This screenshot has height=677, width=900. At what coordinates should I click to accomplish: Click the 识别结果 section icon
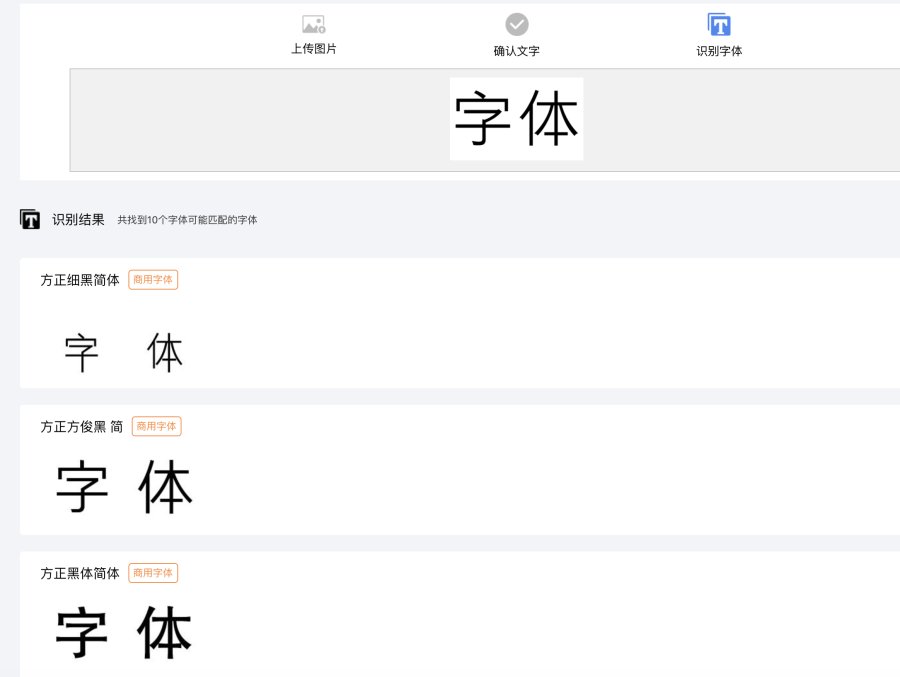30,219
